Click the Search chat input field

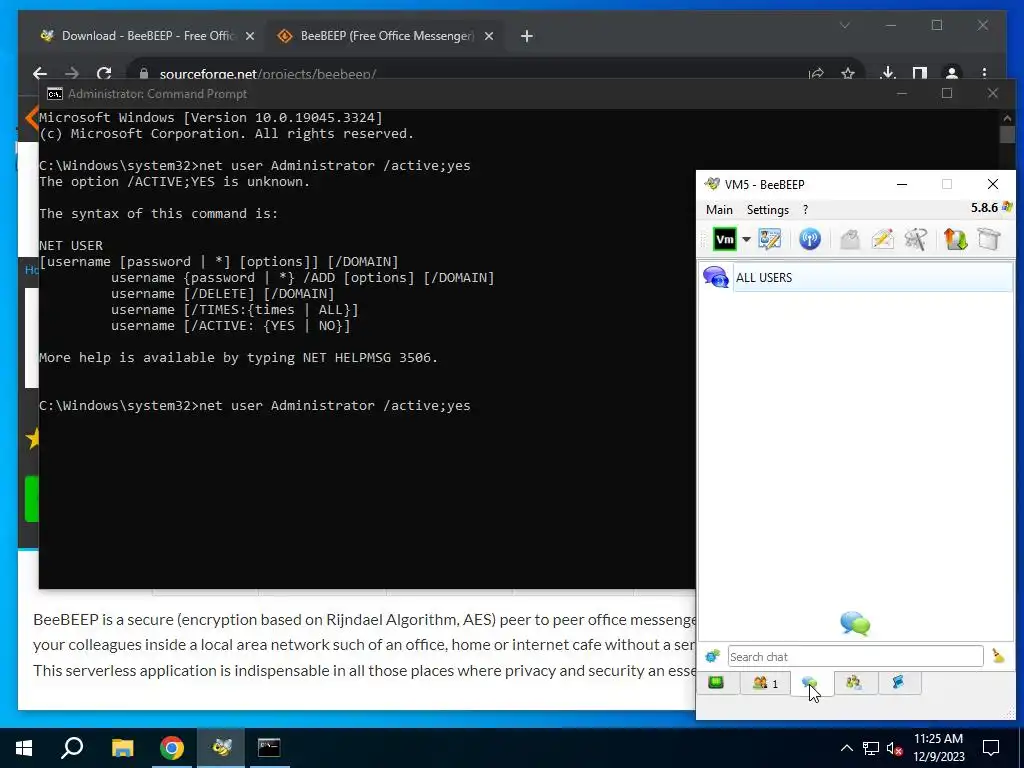click(x=856, y=656)
